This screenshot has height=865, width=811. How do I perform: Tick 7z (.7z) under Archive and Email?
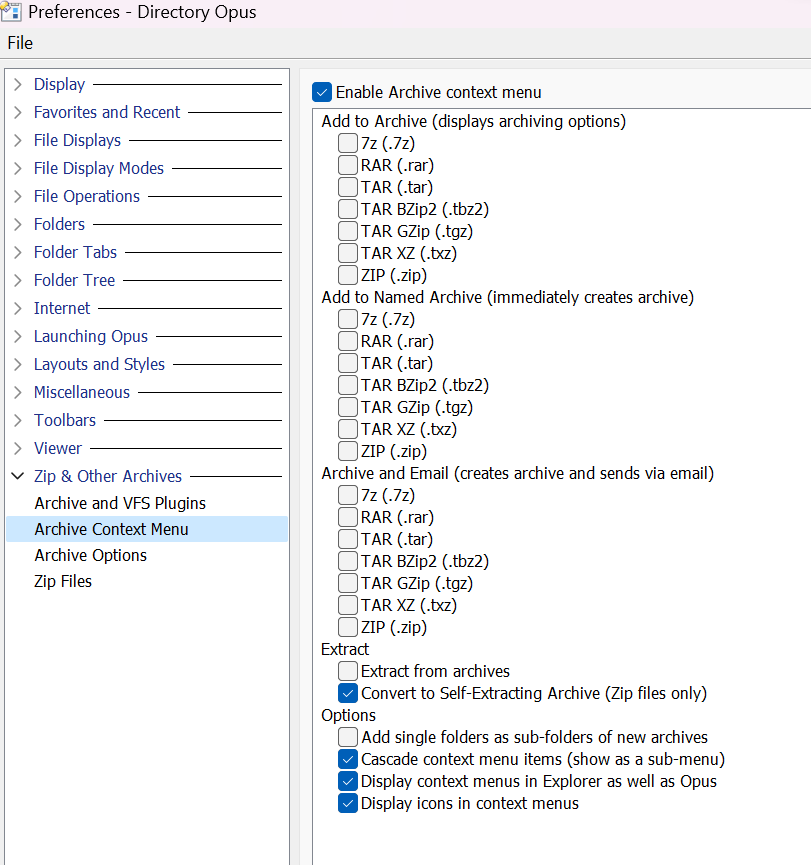348,495
